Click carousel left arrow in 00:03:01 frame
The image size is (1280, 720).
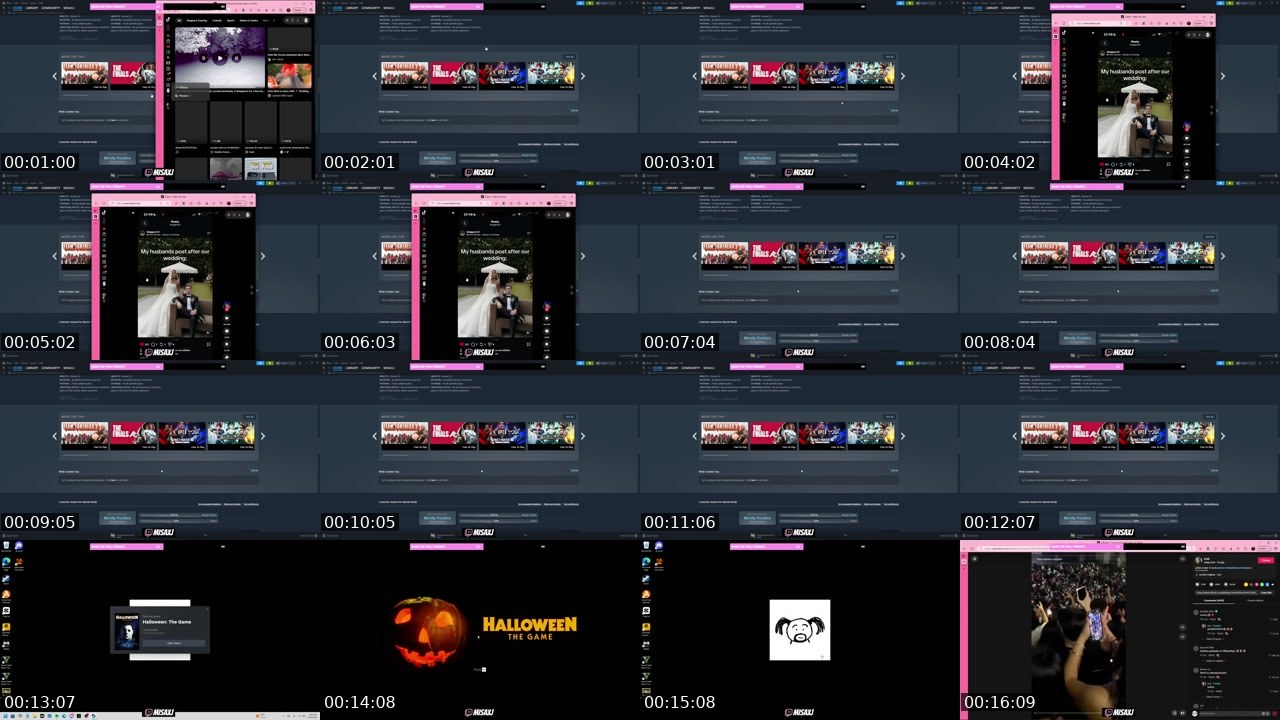pyautogui.click(x=695, y=75)
